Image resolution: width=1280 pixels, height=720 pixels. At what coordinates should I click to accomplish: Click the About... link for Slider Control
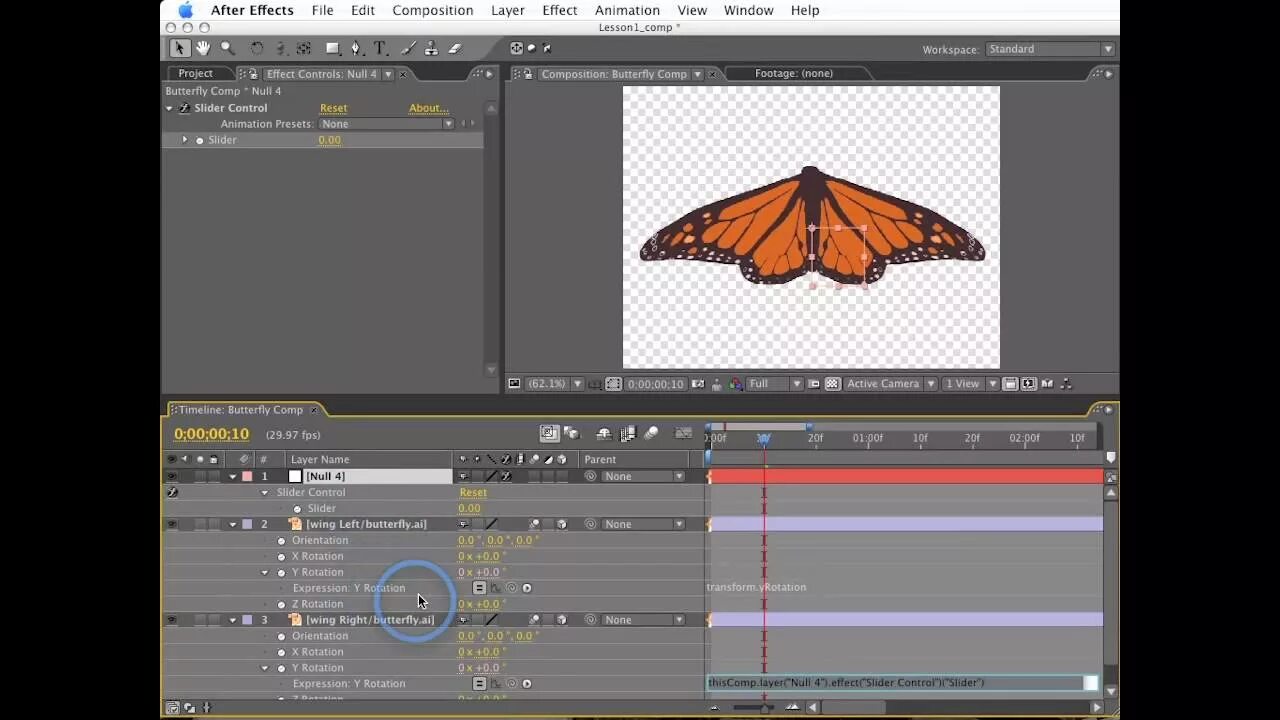(x=428, y=108)
